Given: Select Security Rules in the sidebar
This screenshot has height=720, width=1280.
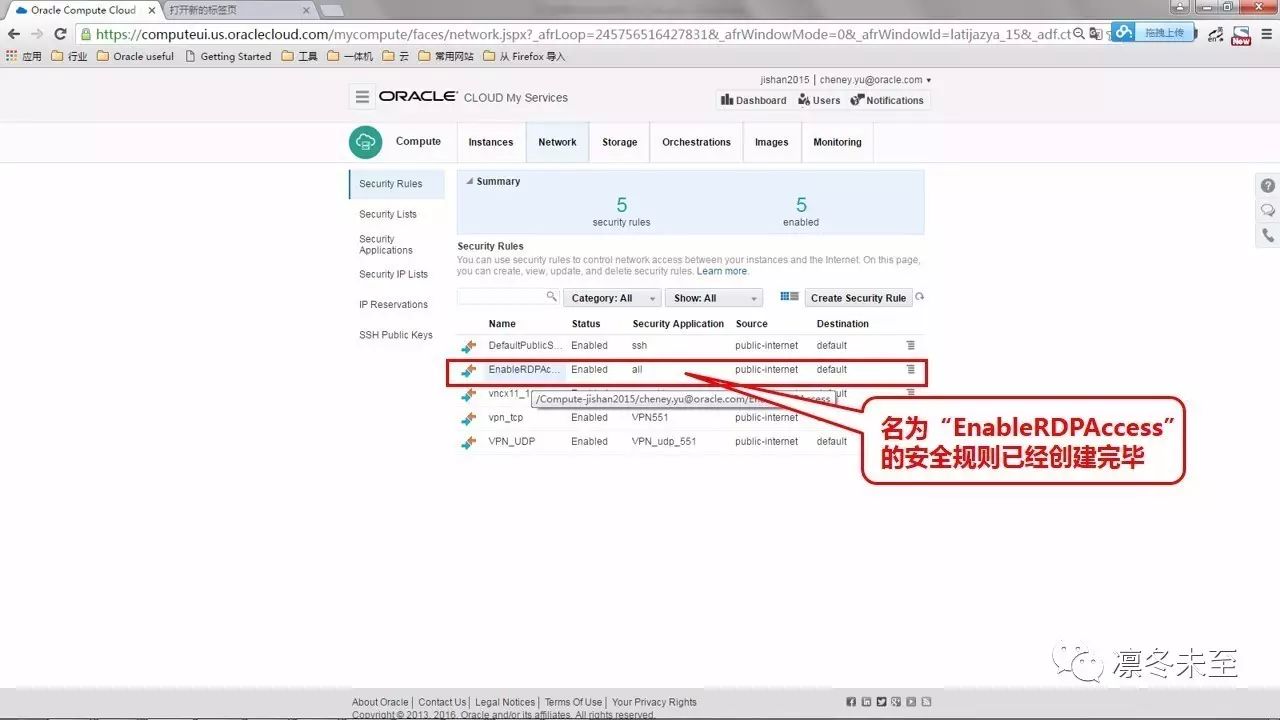Looking at the screenshot, I should coord(397,184).
